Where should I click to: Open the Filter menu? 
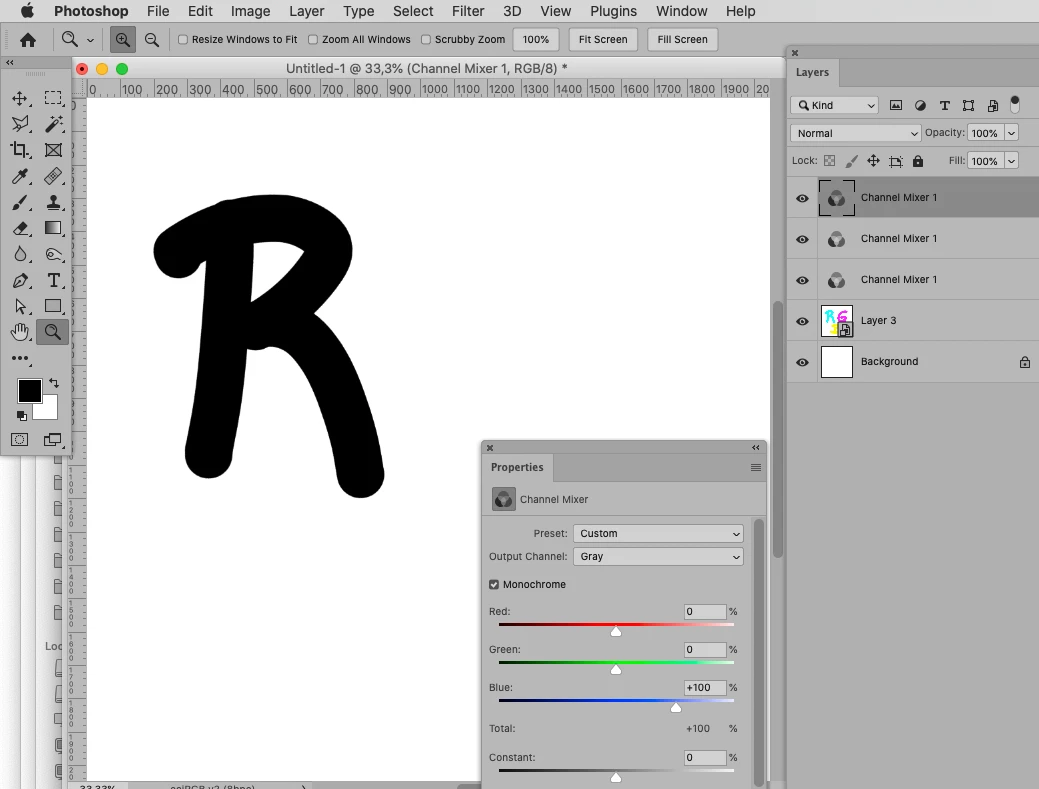click(x=468, y=11)
